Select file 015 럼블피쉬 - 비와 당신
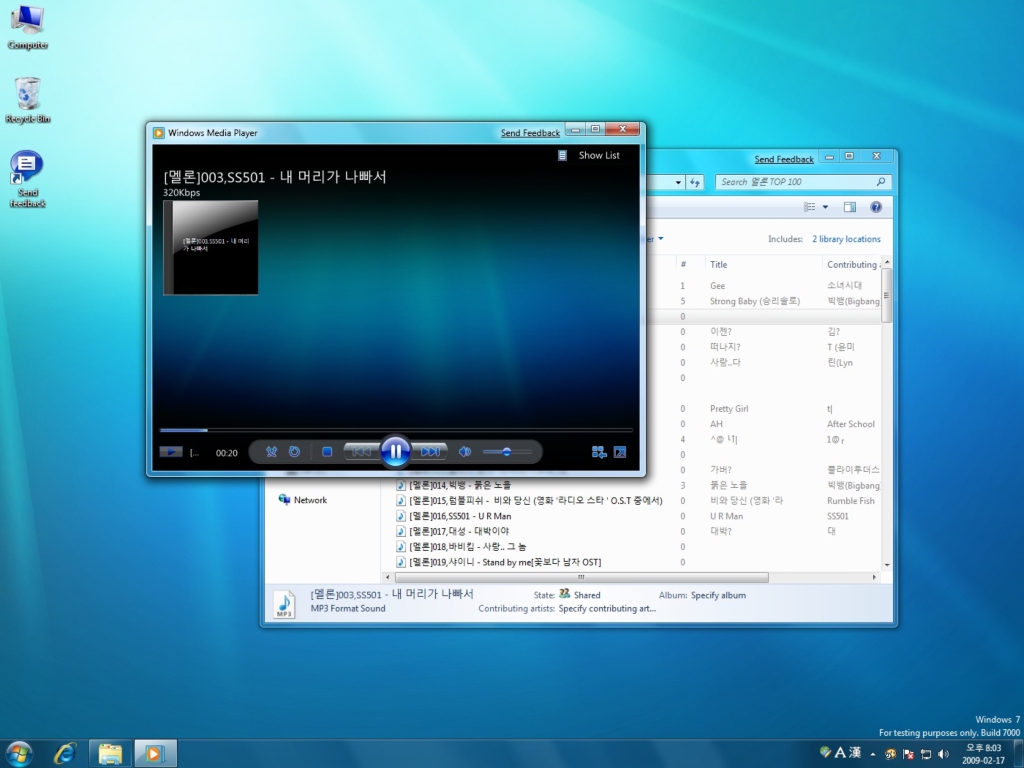Image resolution: width=1024 pixels, height=768 pixels. [x=536, y=500]
